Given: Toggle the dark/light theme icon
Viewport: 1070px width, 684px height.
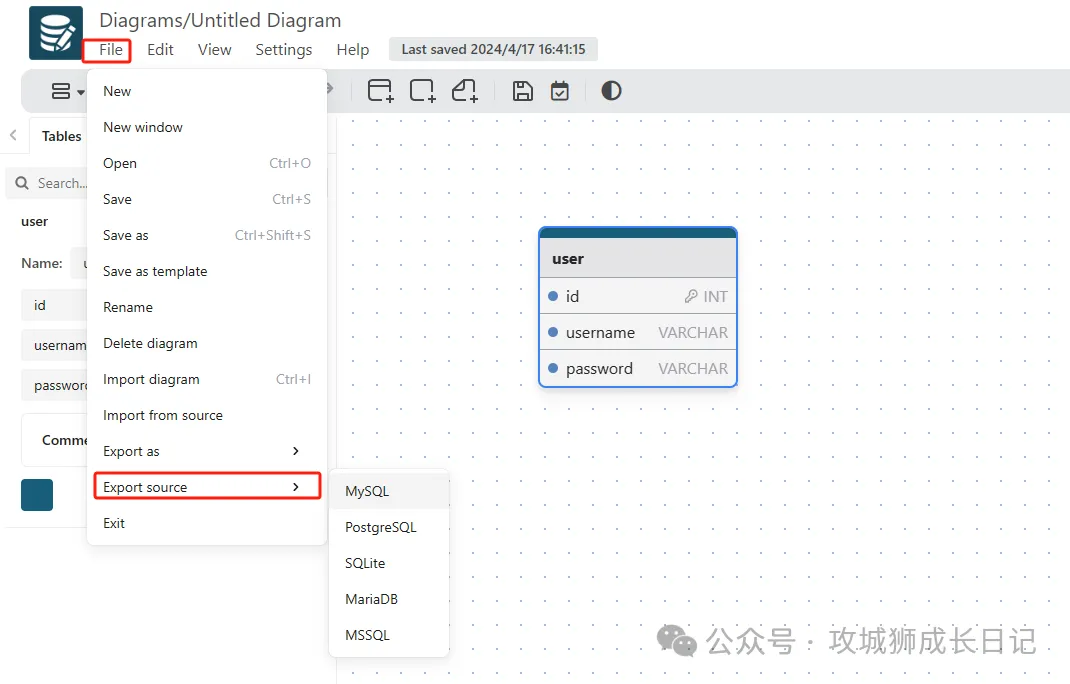Looking at the screenshot, I should pos(611,91).
